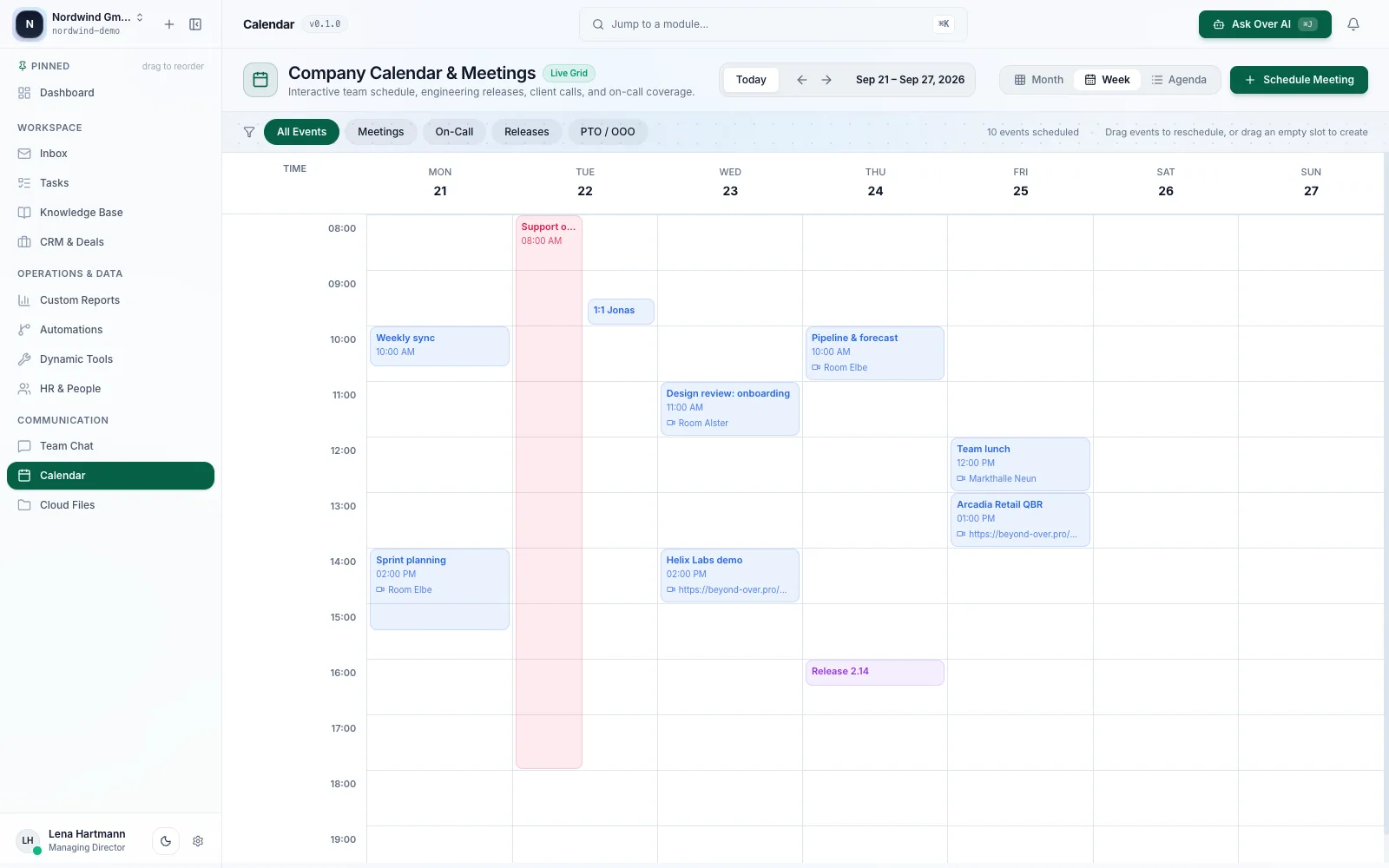Open the Support on-call block on Tuesday
The image size is (1389, 868).
[x=549, y=492]
